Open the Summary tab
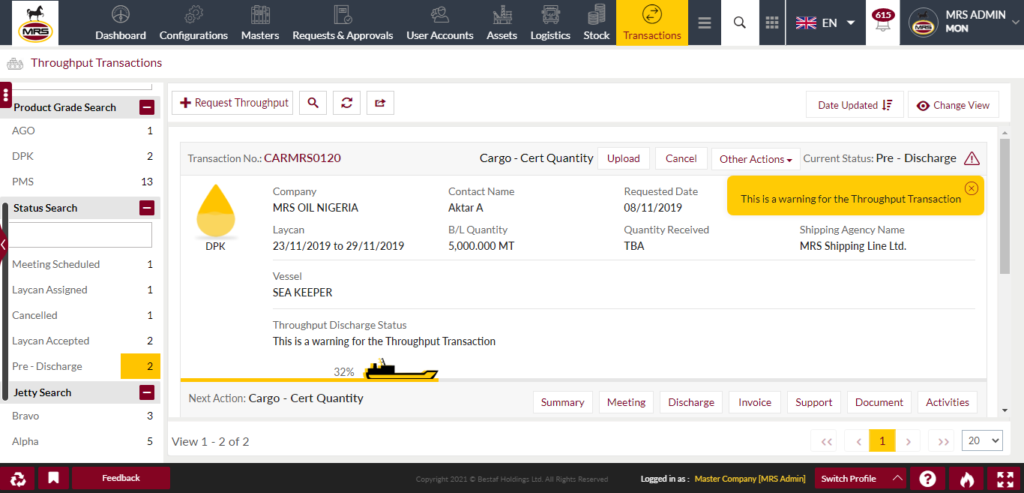The width and height of the screenshot is (1024, 493). (x=562, y=402)
